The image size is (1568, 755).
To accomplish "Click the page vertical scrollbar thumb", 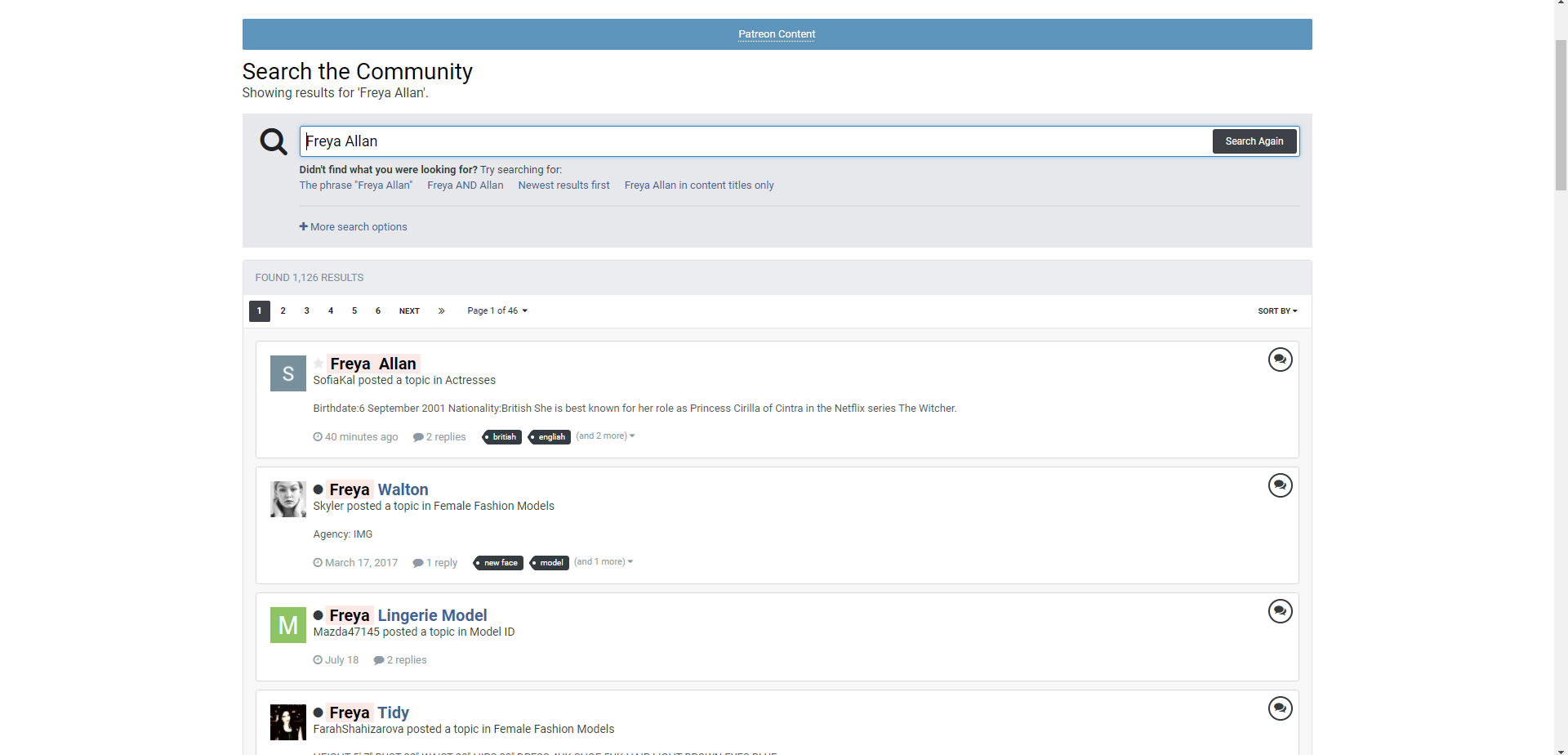I will 1561,114.
